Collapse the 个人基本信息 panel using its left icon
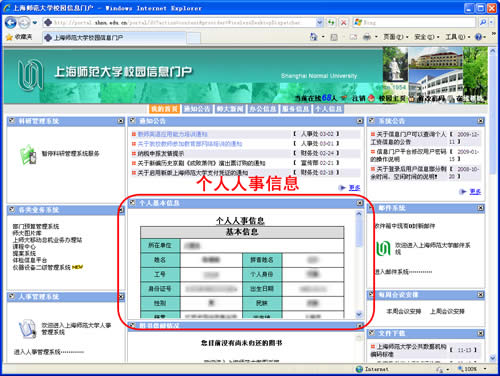 (x=133, y=203)
